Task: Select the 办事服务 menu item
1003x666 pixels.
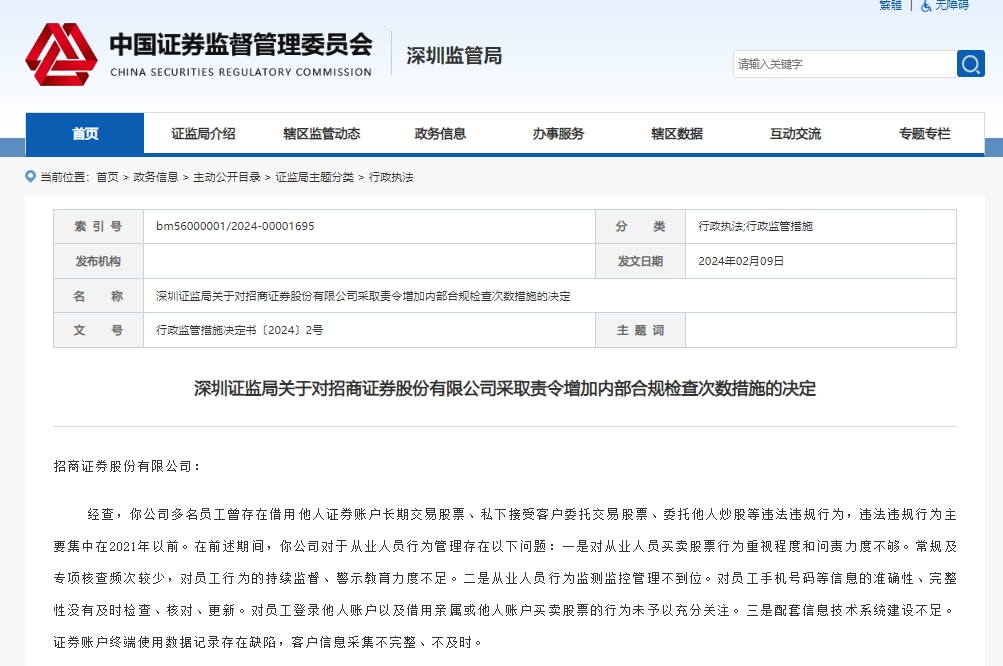Action: point(558,134)
